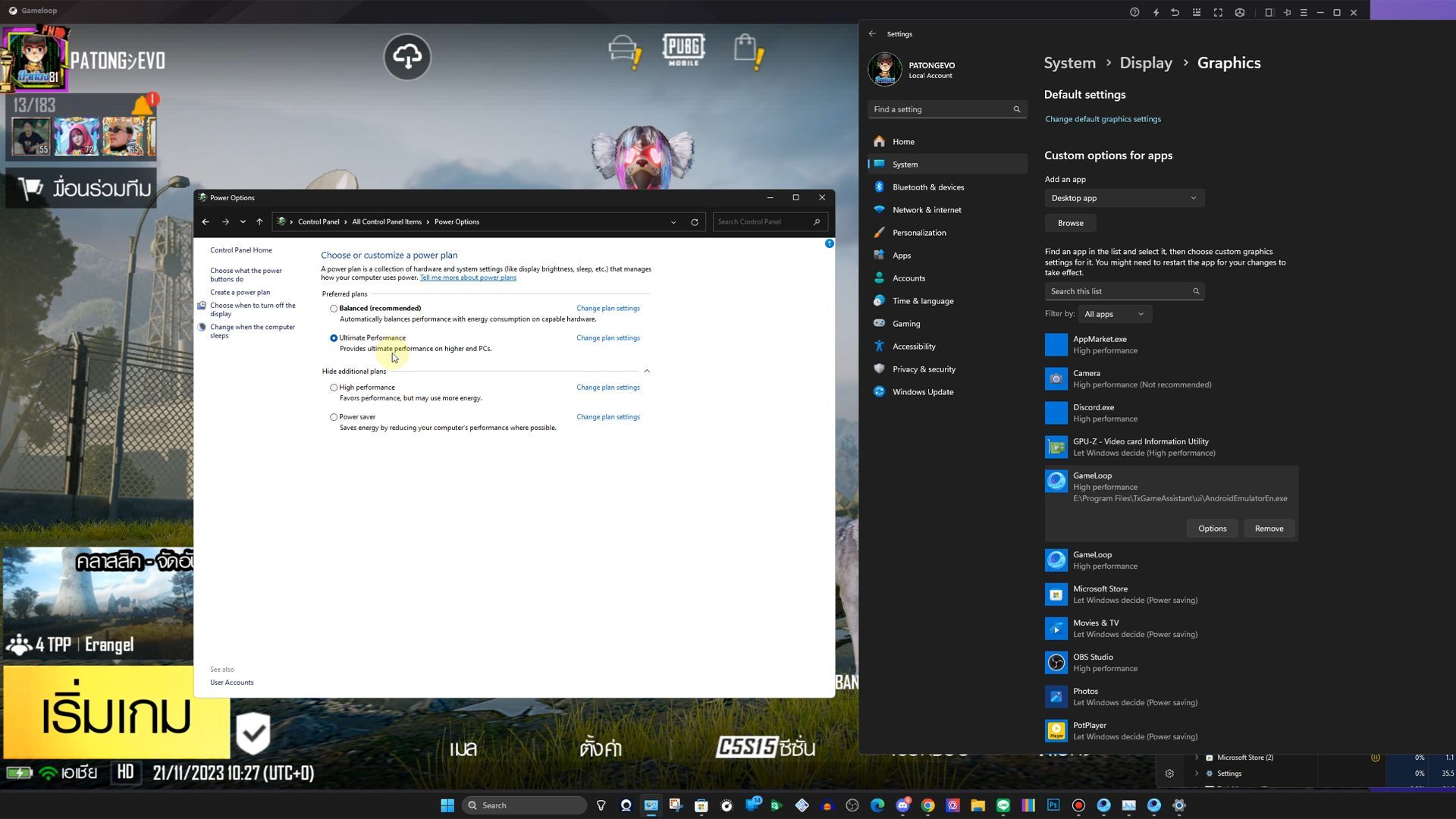1456x819 pixels.
Task: Toggle Gameloop fullscreen icon
Action: coord(1218,12)
